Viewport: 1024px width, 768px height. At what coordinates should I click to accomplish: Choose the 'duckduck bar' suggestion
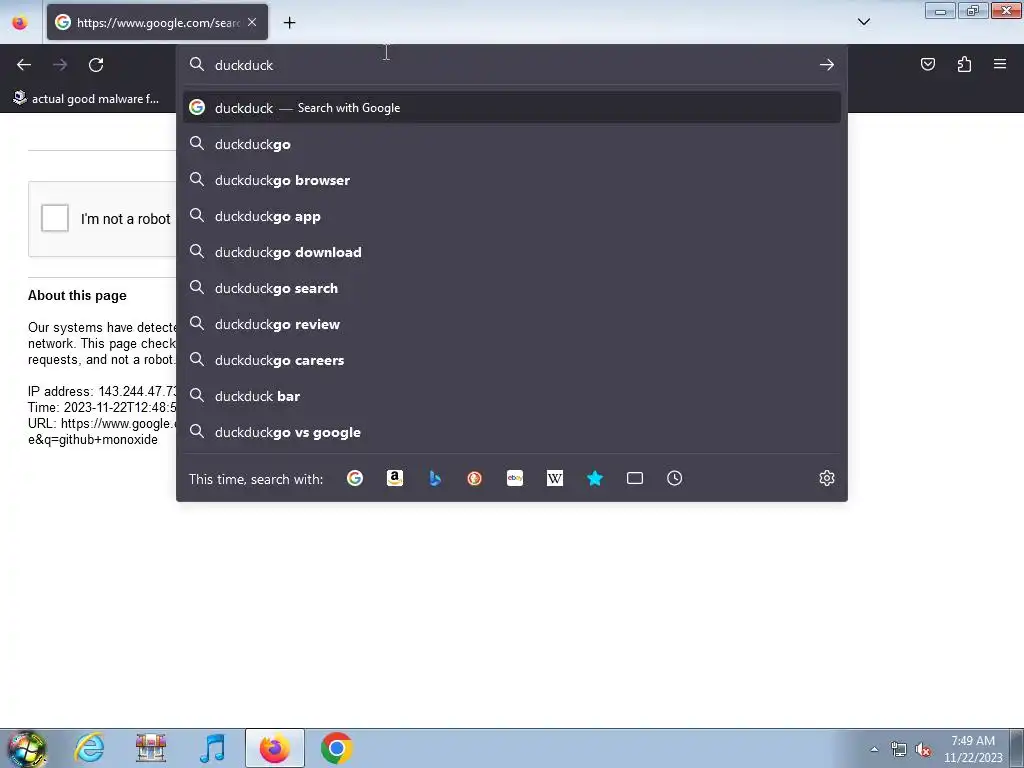511,396
